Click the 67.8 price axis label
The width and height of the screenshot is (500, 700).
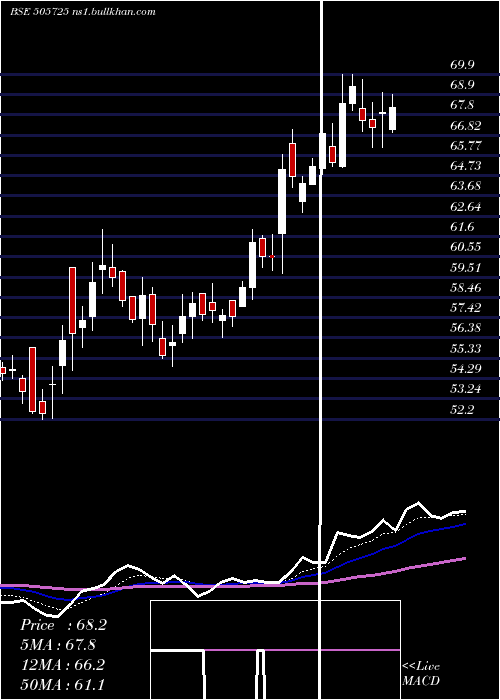tap(462, 105)
